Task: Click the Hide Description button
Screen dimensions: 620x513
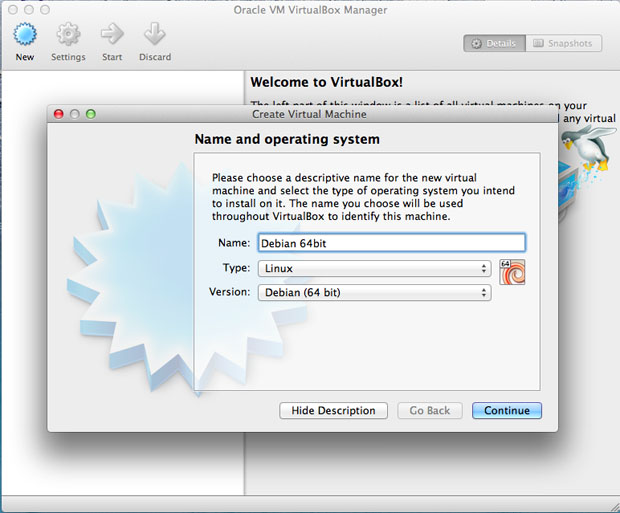Action: tap(333, 411)
